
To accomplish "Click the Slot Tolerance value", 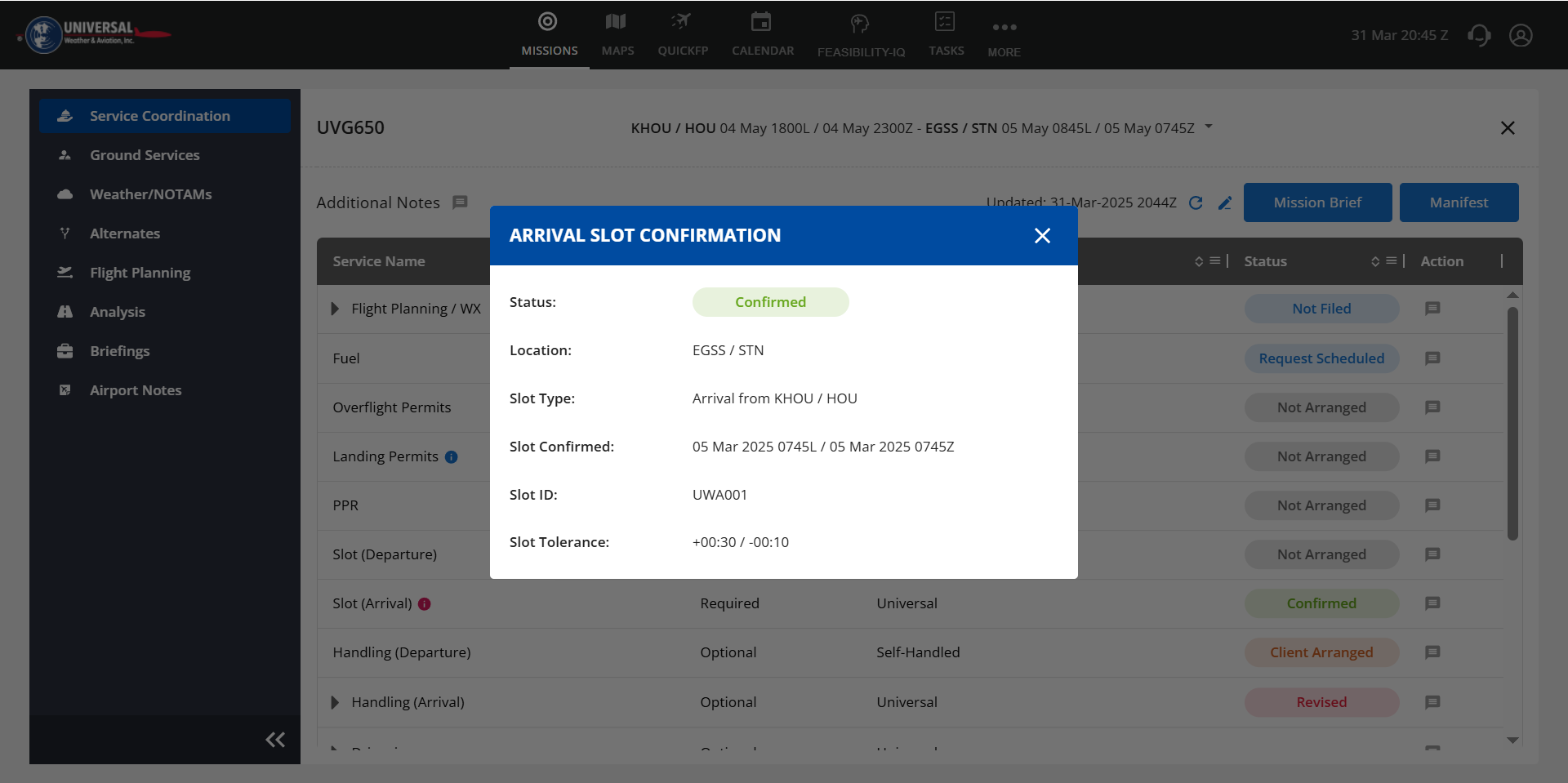I will pos(740,542).
